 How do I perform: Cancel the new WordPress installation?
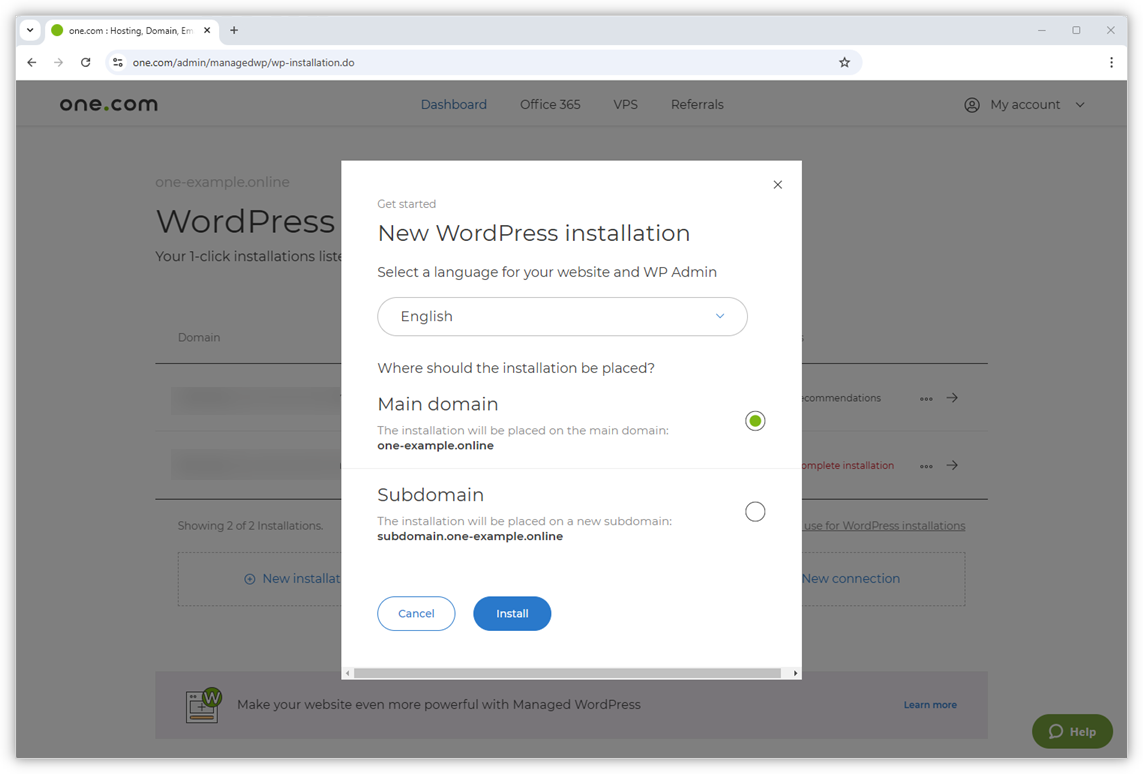click(x=416, y=613)
